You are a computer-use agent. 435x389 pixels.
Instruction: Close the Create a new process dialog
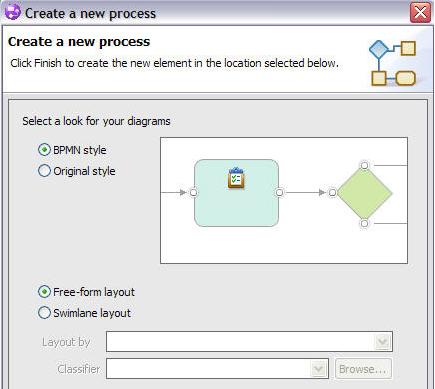[420, 13]
